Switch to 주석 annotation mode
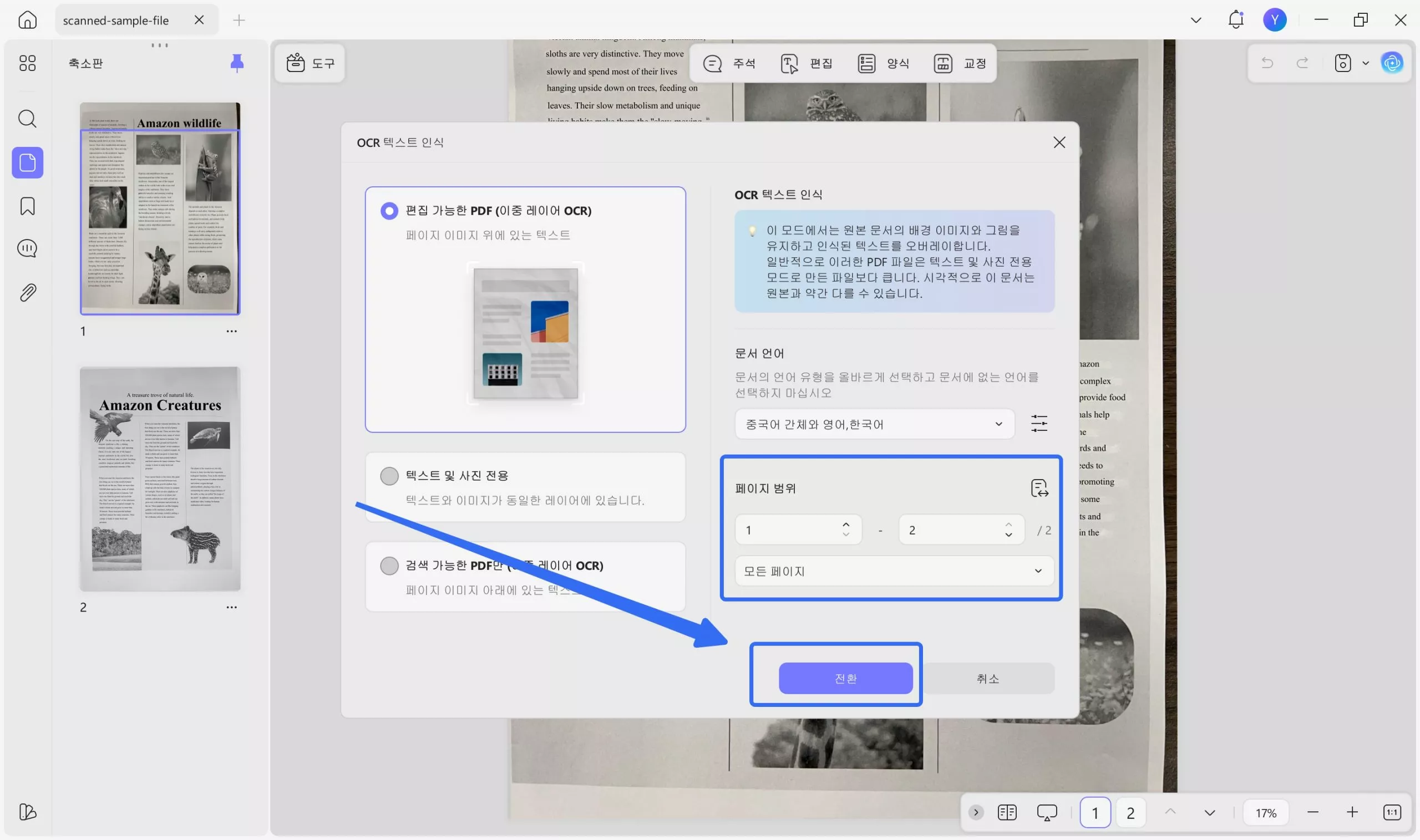This screenshot has width=1420, height=840. [x=729, y=63]
